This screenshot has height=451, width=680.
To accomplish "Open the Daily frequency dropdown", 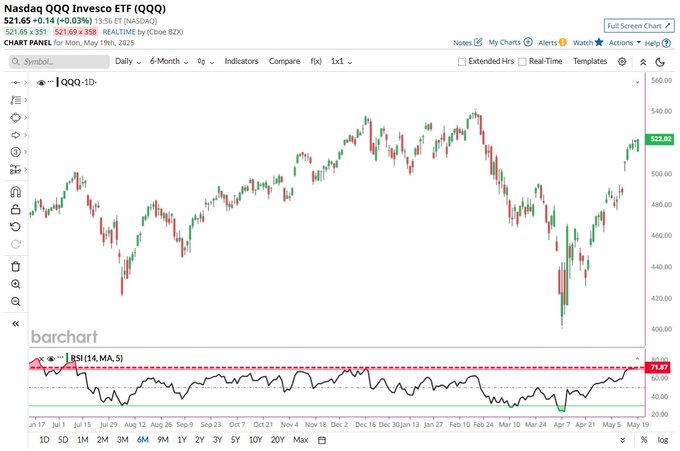I will pyautogui.click(x=128, y=62).
